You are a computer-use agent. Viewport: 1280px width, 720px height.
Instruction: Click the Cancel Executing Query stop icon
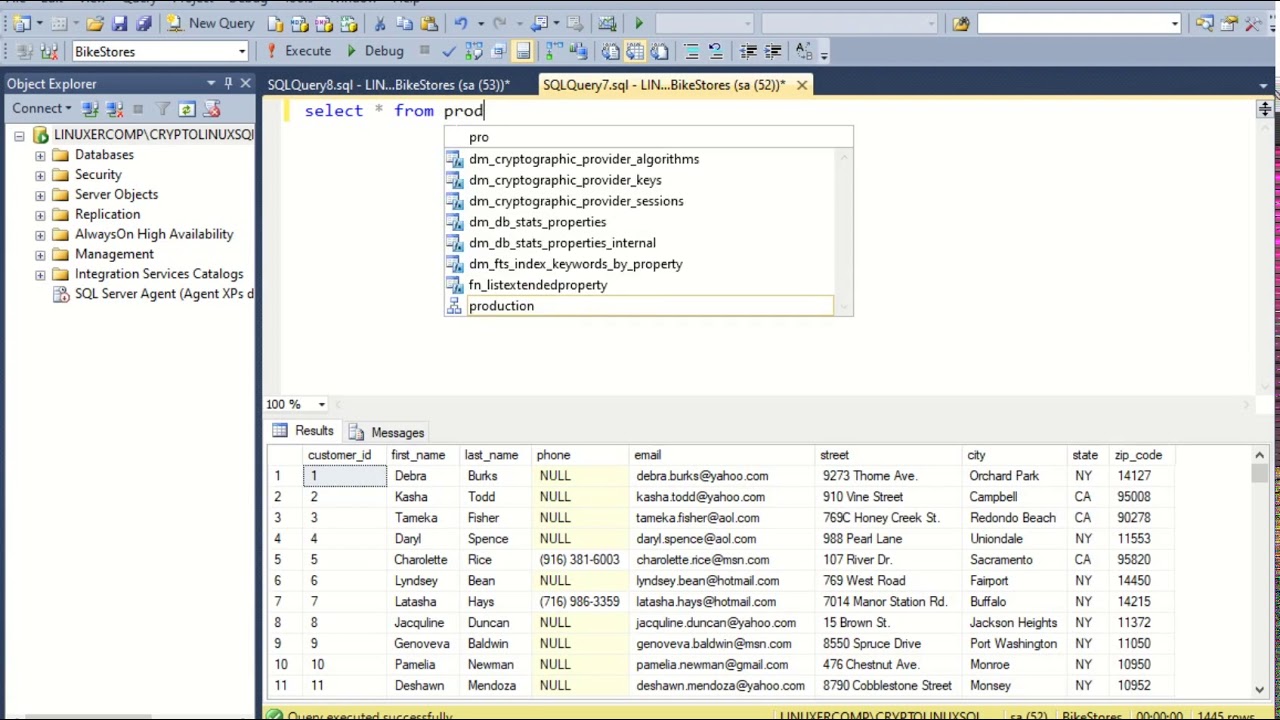pos(425,51)
